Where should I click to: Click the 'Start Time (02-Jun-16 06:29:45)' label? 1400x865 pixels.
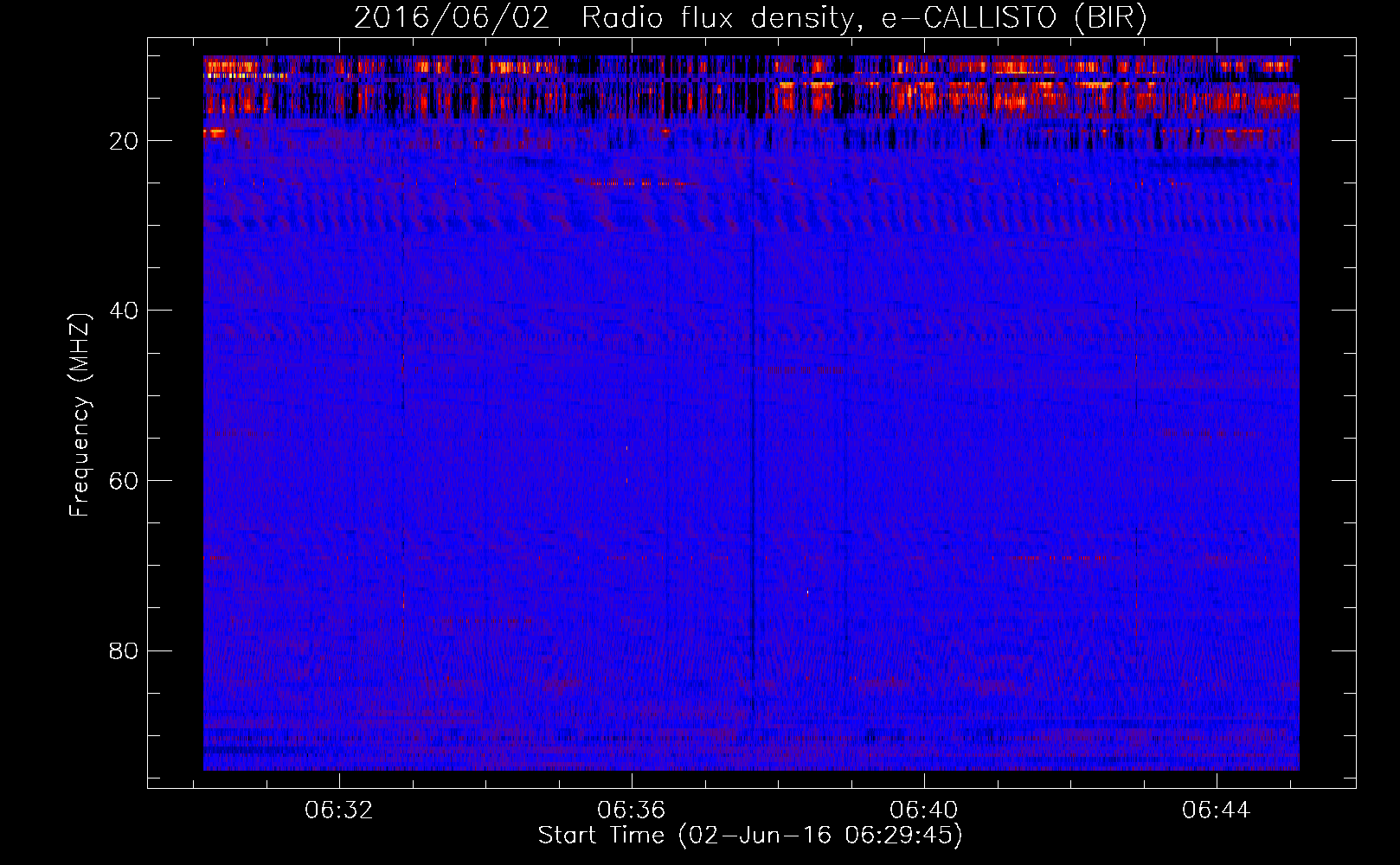[x=750, y=836]
